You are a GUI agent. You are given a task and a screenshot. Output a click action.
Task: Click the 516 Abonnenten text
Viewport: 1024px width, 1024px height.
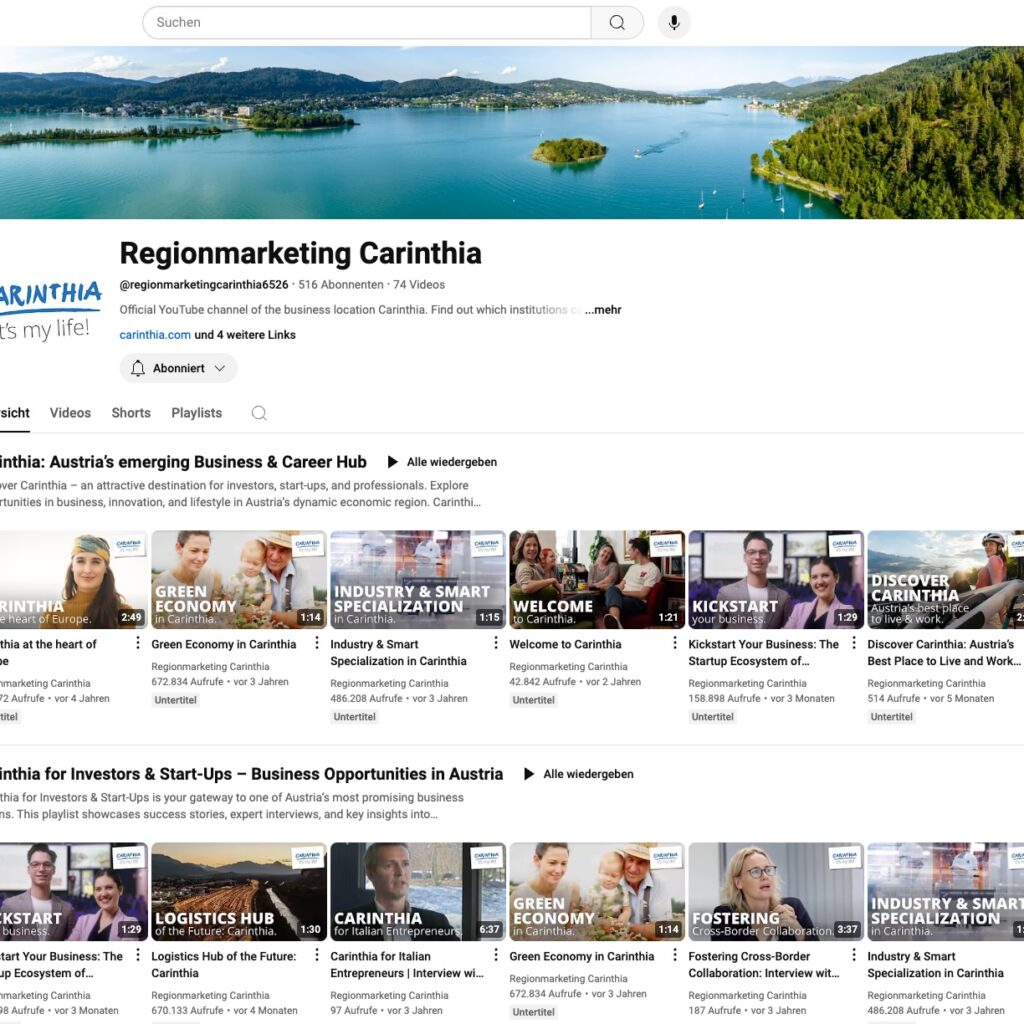click(341, 285)
